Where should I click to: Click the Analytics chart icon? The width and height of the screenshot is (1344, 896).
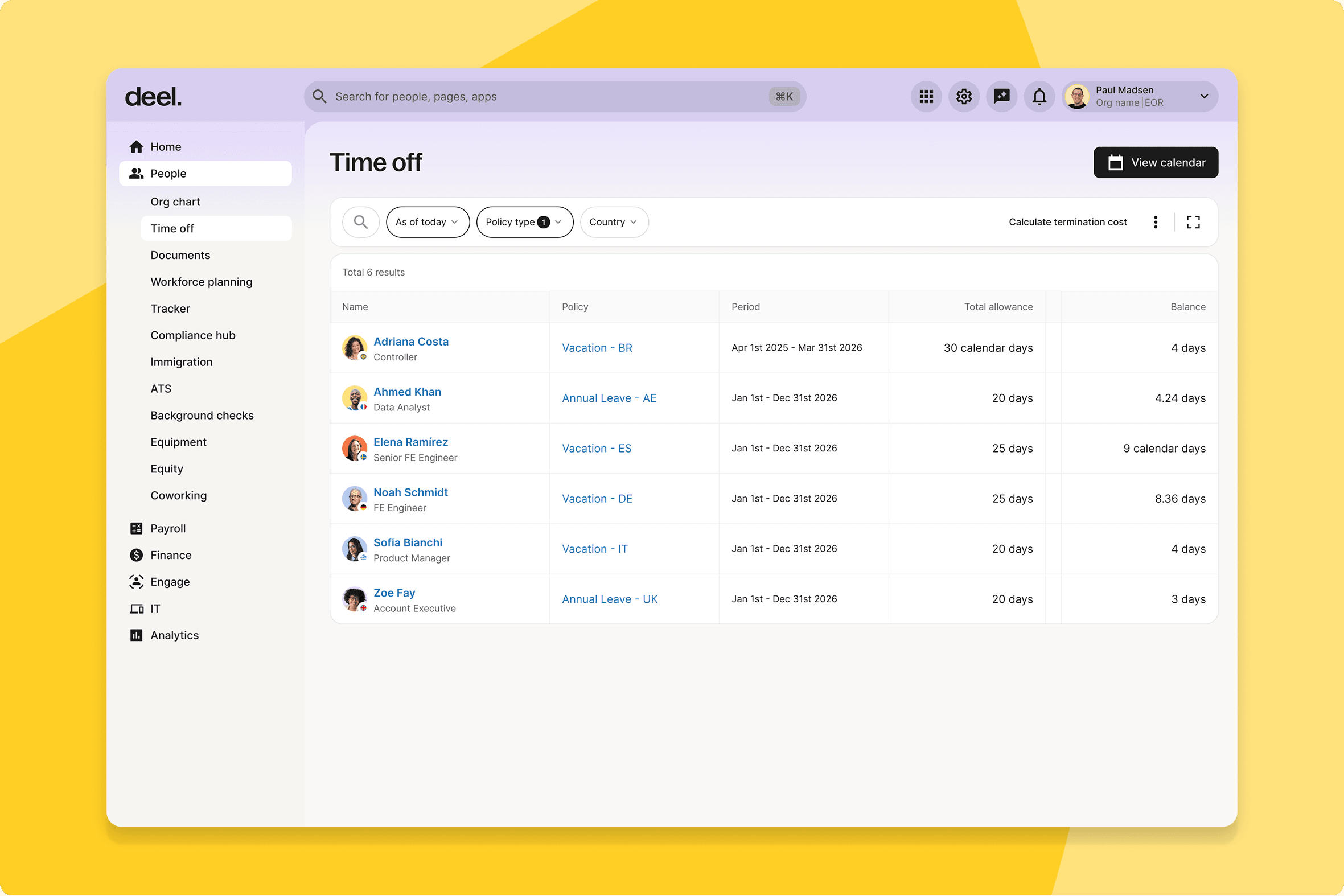(136, 635)
